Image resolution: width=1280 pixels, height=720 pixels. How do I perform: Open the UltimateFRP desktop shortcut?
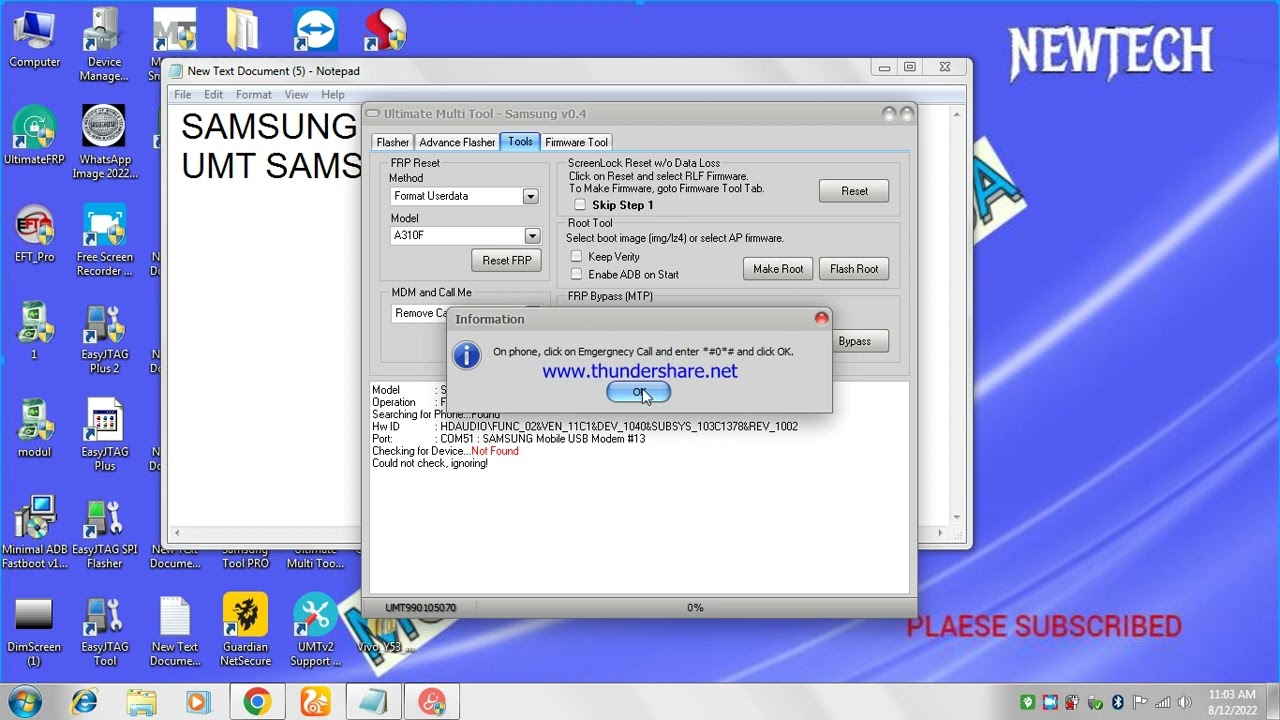(35, 136)
